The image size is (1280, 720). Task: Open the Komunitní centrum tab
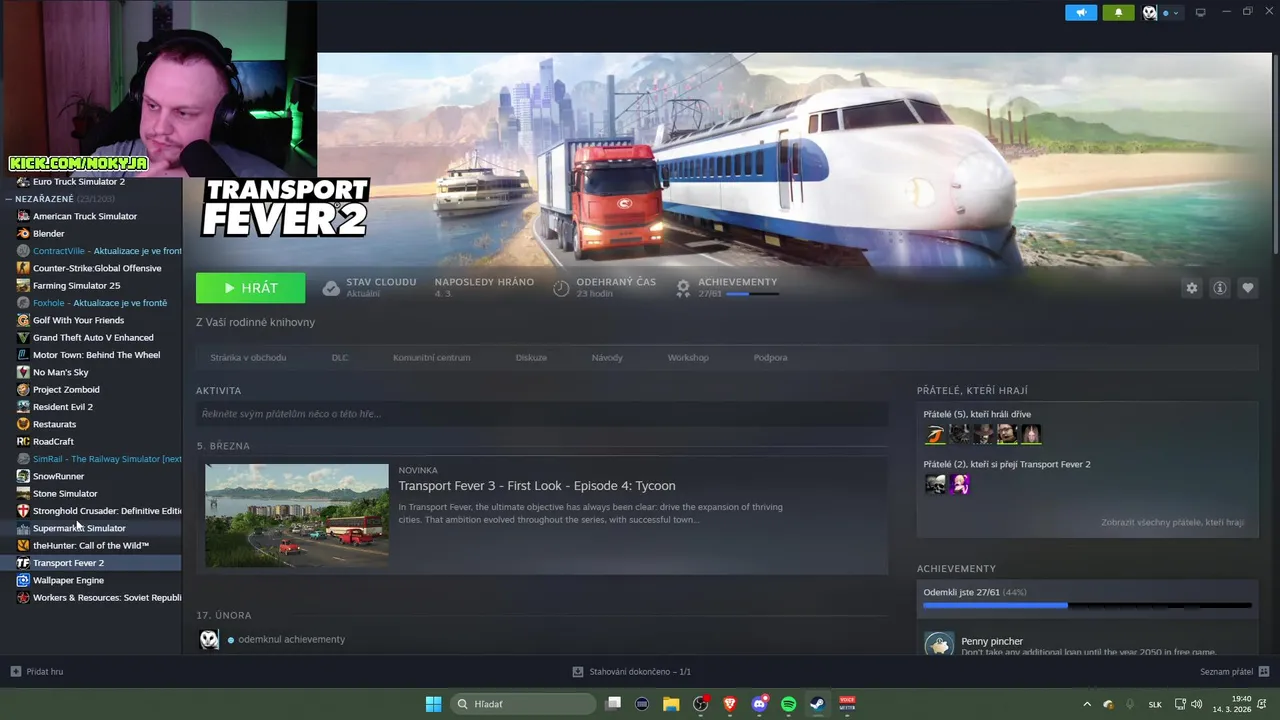tap(431, 358)
